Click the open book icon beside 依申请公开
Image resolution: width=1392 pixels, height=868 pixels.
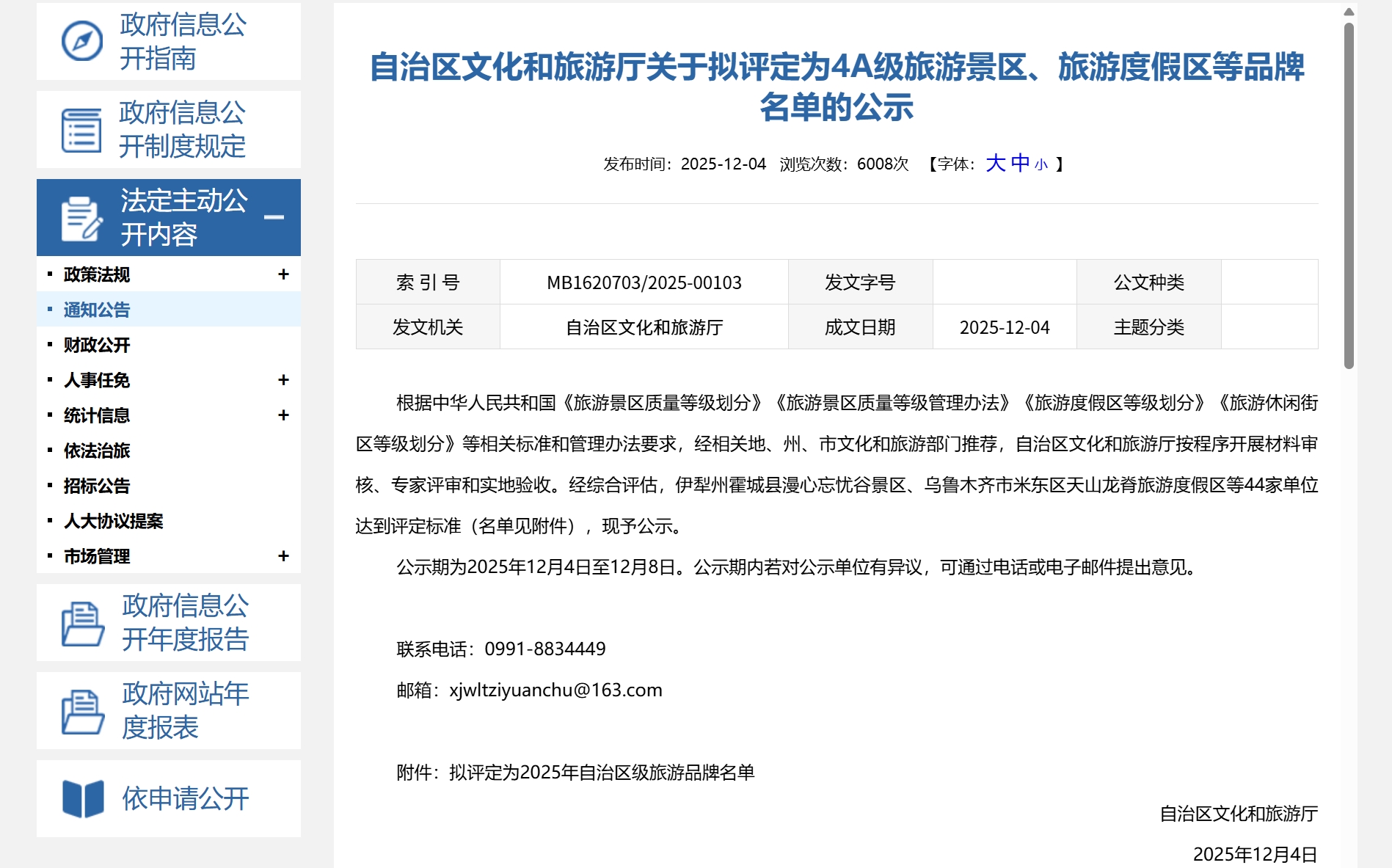point(83,798)
